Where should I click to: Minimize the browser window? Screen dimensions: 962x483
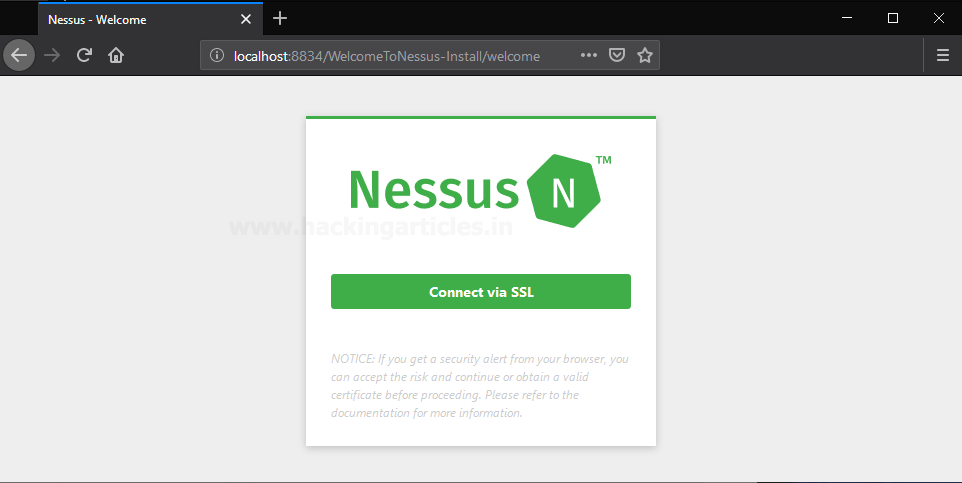(x=847, y=18)
